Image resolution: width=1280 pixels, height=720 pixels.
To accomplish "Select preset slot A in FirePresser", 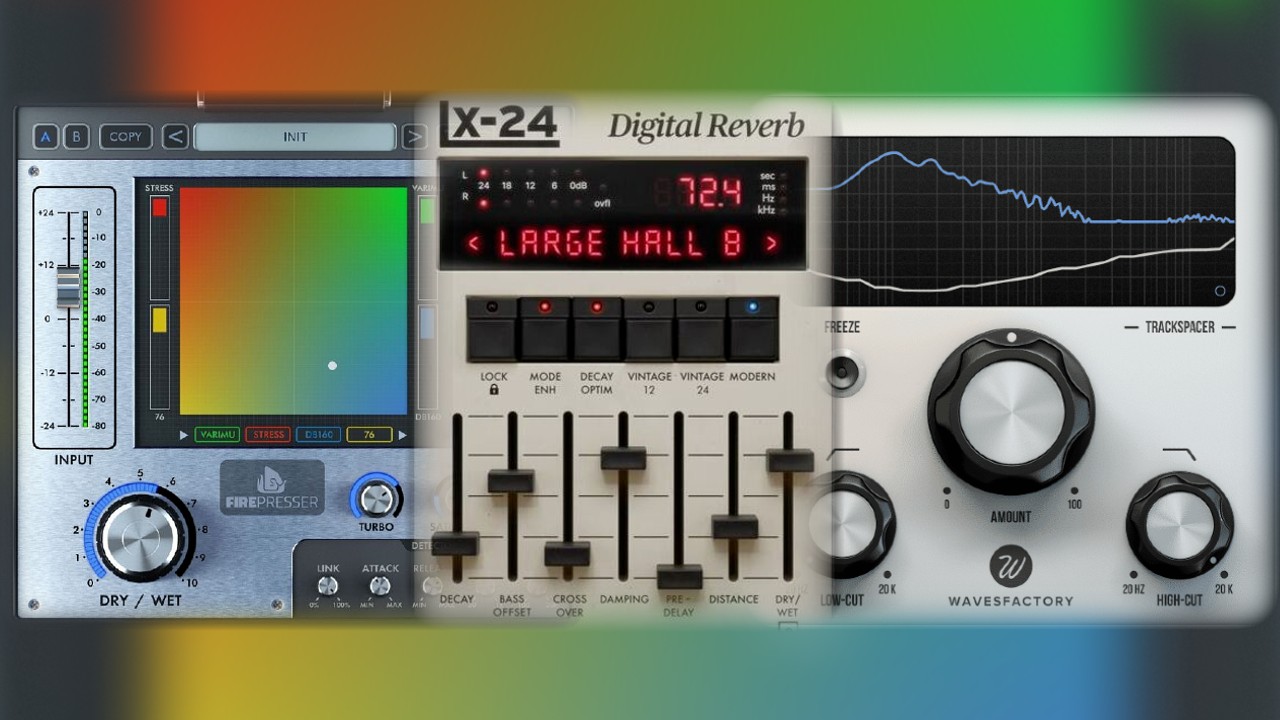I will [45, 137].
